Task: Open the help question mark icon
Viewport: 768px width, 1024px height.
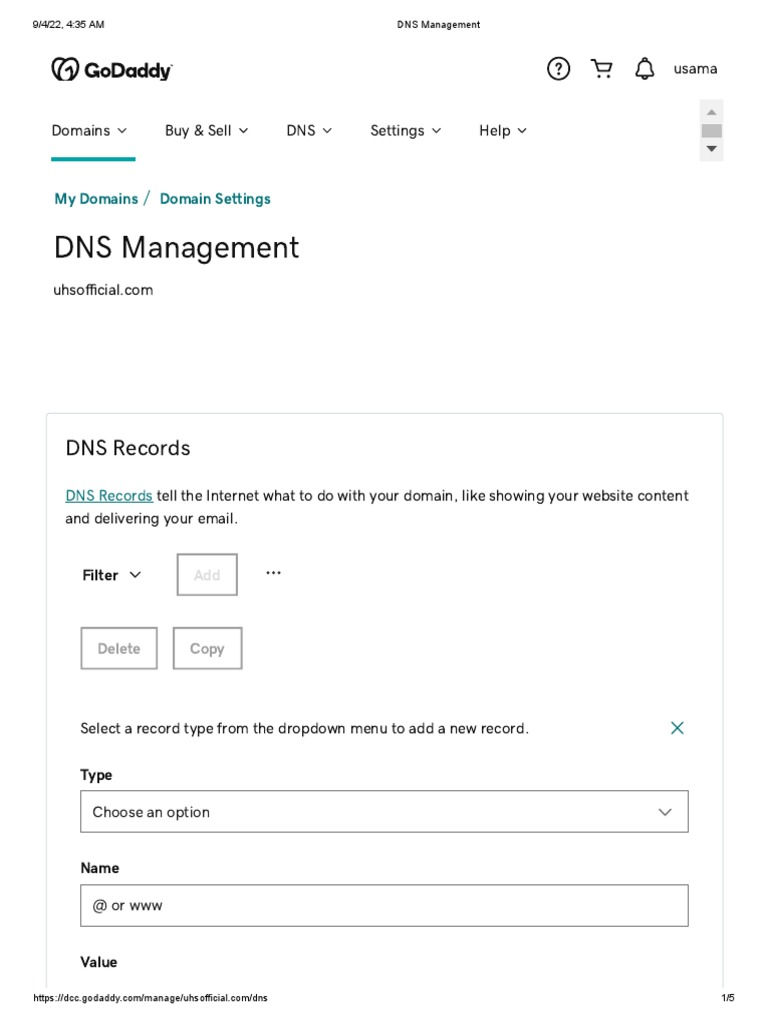Action: click(558, 69)
